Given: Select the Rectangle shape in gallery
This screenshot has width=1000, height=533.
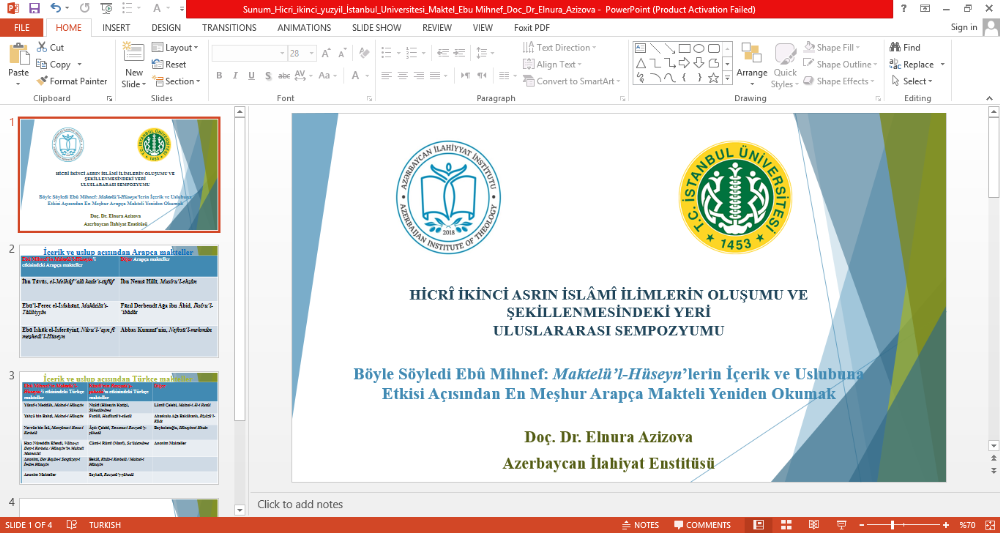Looking at the screenshot, I should [684, 48].
